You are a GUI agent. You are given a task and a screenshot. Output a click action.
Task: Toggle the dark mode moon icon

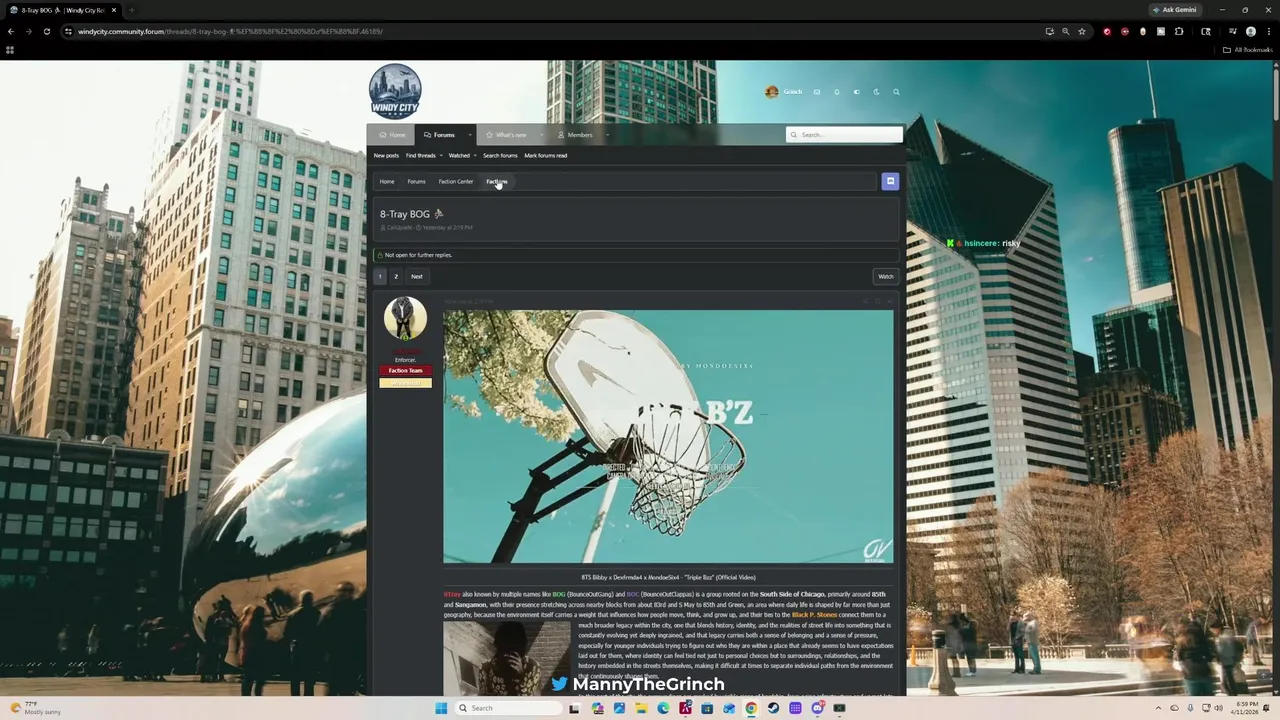click(876, 92)
